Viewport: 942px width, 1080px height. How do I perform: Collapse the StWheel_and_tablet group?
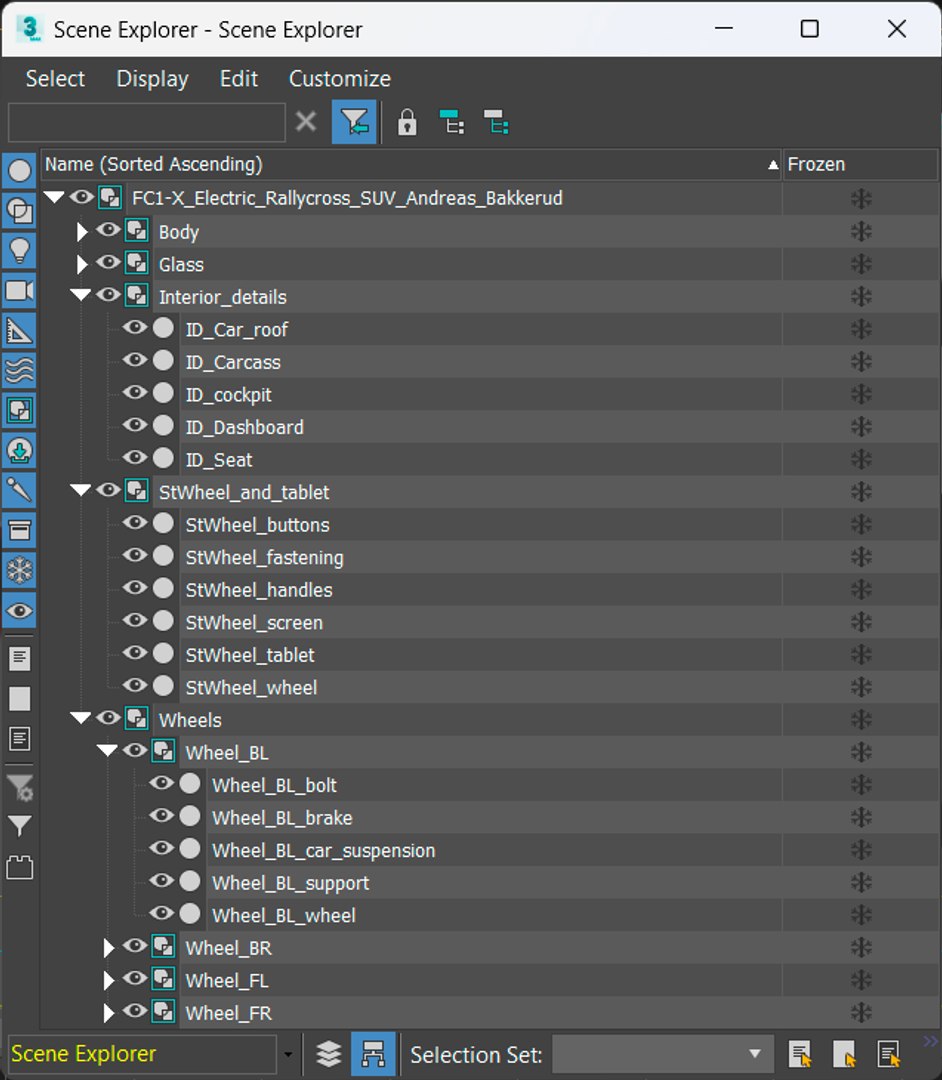(x=81, y=490)
